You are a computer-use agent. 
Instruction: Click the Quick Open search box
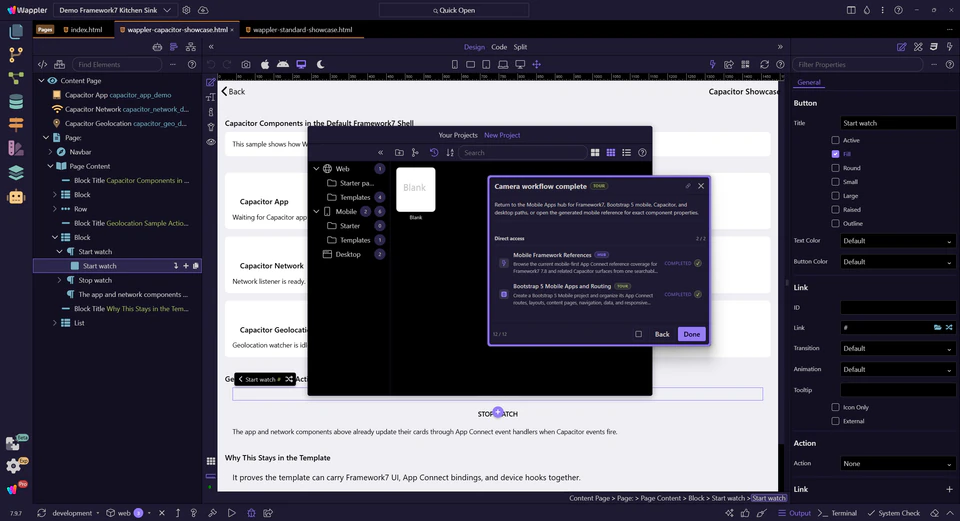pos(454,10)
